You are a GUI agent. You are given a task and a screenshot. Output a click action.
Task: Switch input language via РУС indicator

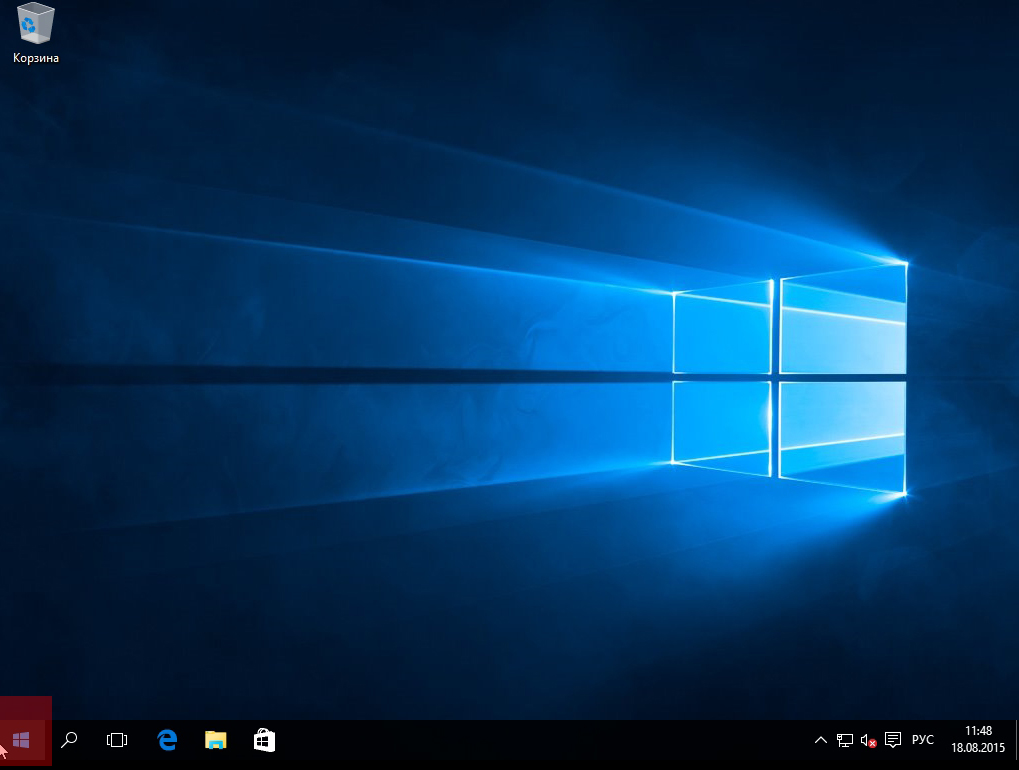tap(923, 740)
